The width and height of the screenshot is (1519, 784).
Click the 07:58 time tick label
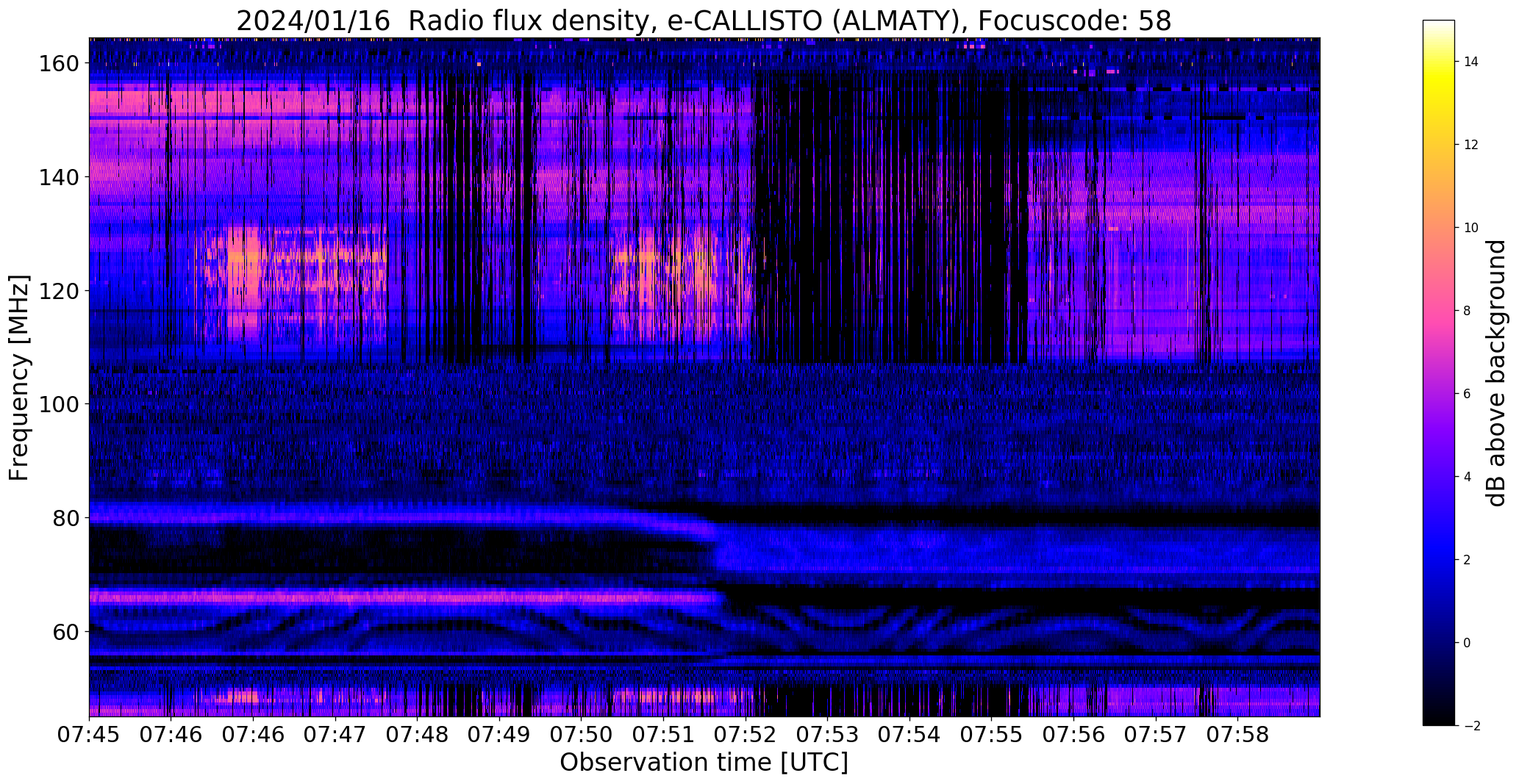pyautogui.click(x=1238, y=734)
